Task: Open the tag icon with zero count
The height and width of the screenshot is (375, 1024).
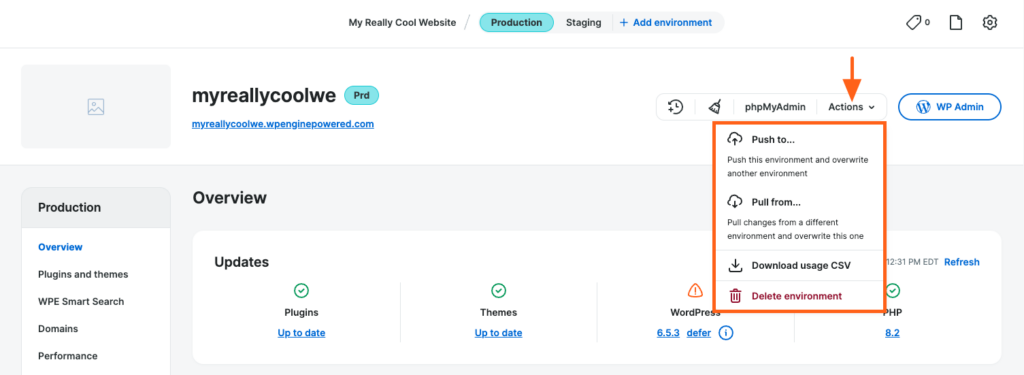Action: point(918,23)
